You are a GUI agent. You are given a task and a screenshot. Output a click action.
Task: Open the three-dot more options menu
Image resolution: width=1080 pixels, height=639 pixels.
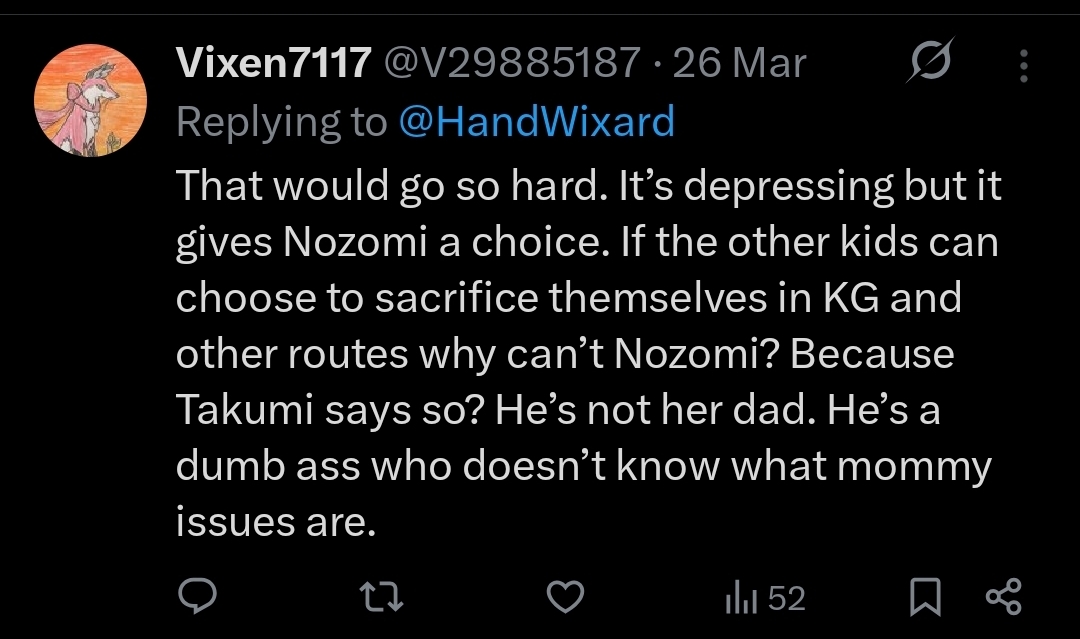1024,65
